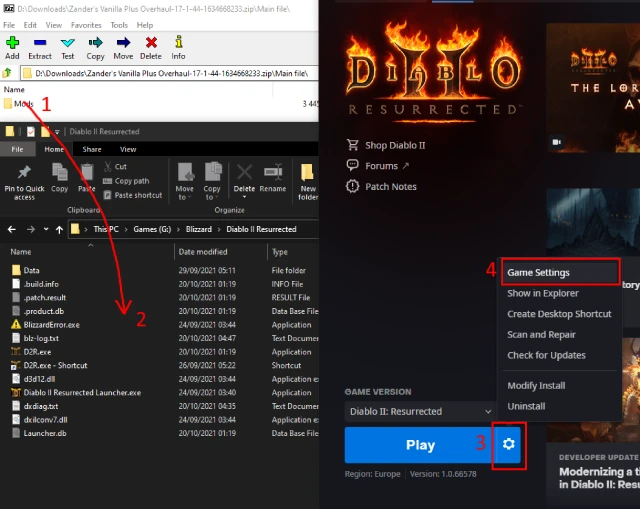Choose Scan and Repair from the menu
Viewport: 640px width, 509px height.
(541, 335)
